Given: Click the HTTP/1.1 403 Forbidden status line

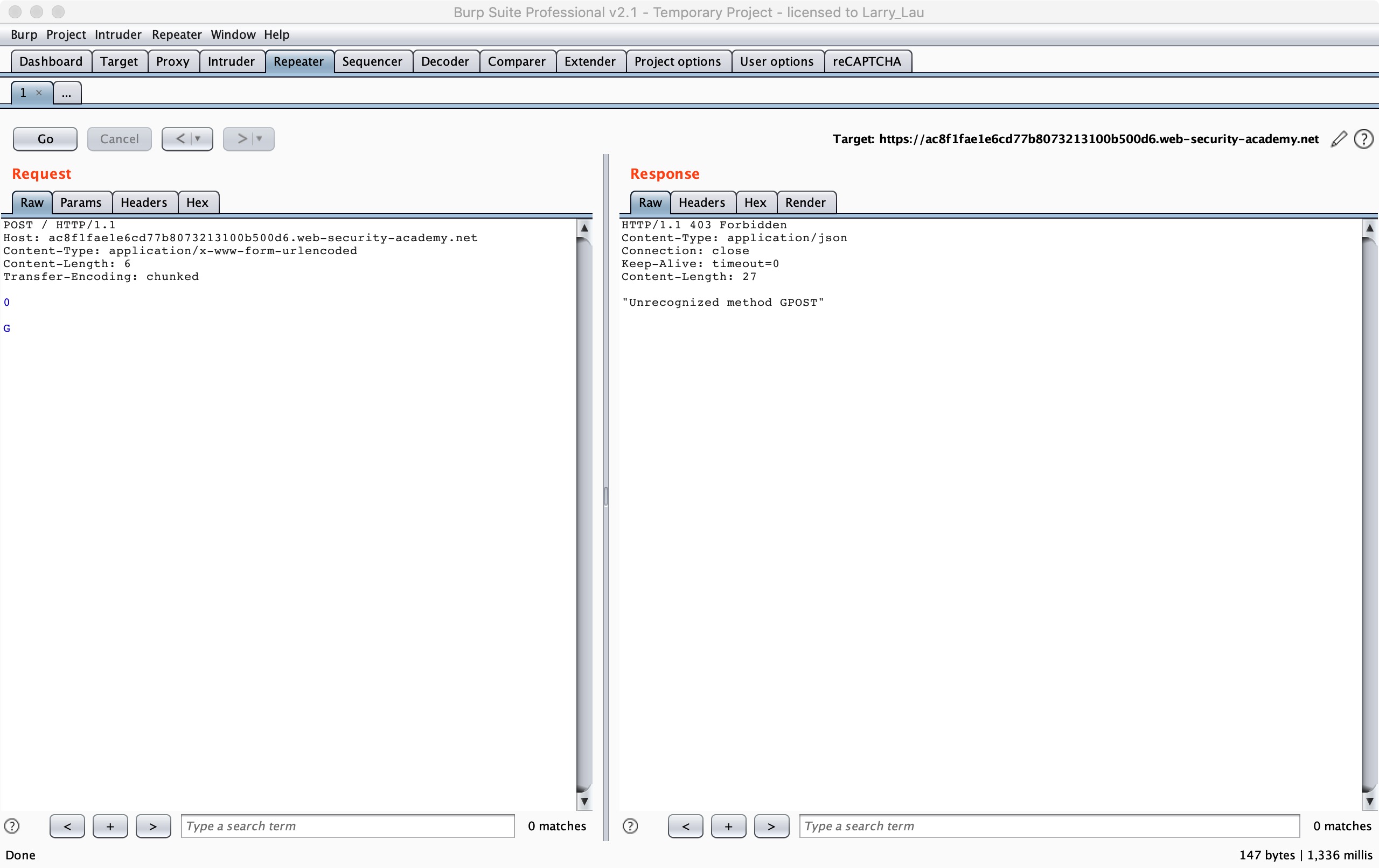Looking at the screenshot, I should click(x=704, y=225).
